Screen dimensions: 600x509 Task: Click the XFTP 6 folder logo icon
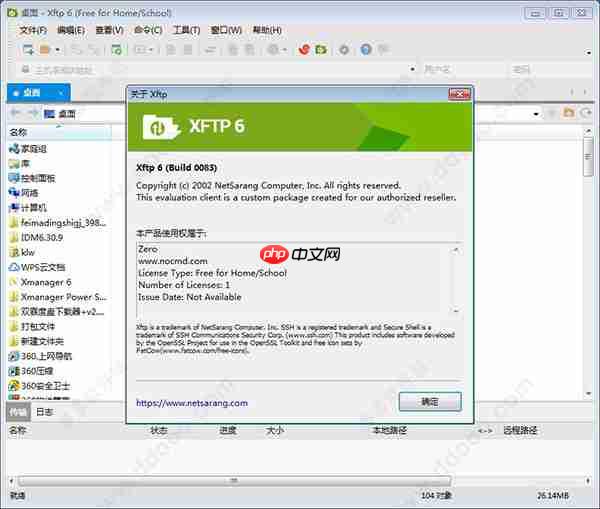click(161, 127)
